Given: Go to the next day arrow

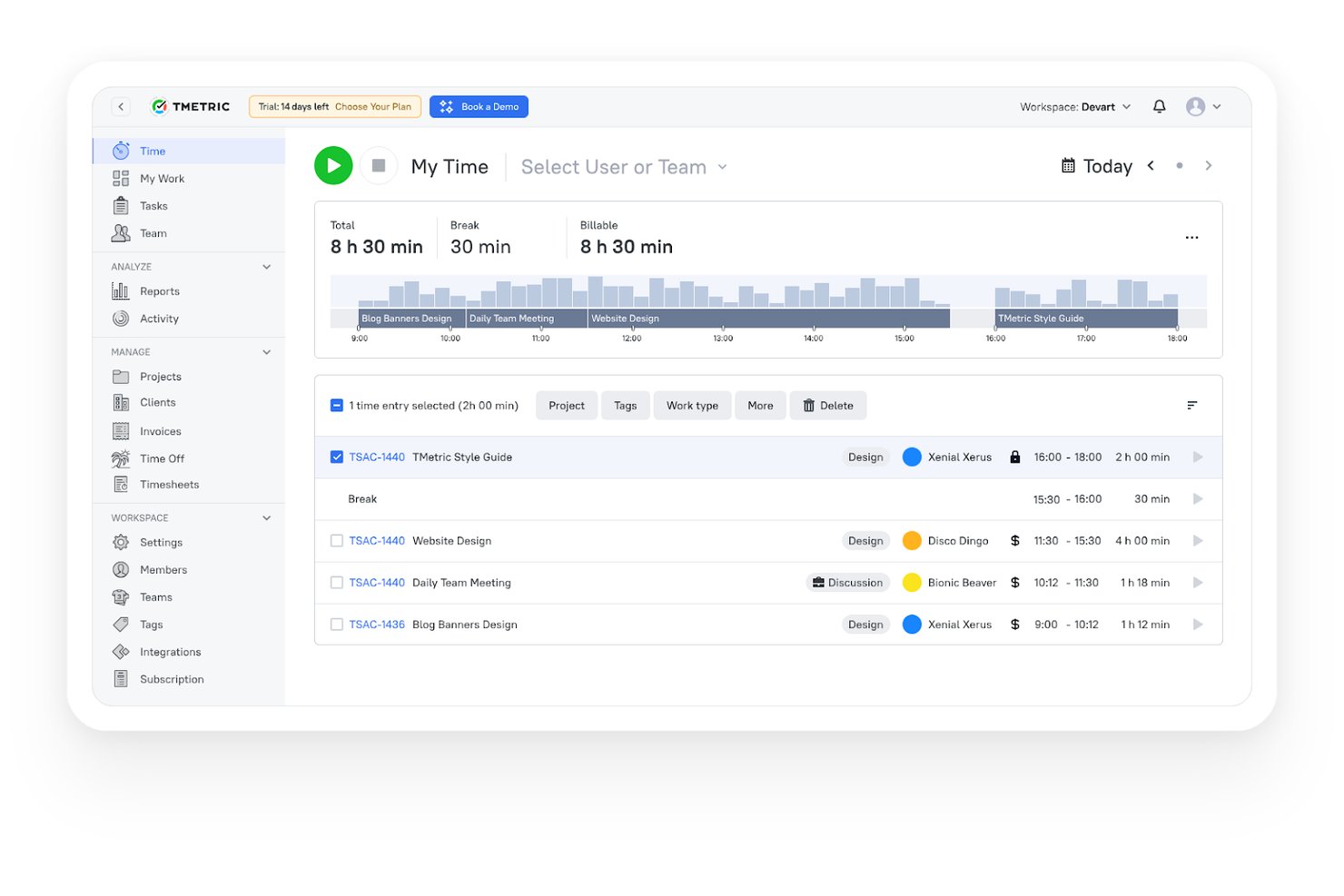Looking at the screenshot, I should [x=1208, y=165].
